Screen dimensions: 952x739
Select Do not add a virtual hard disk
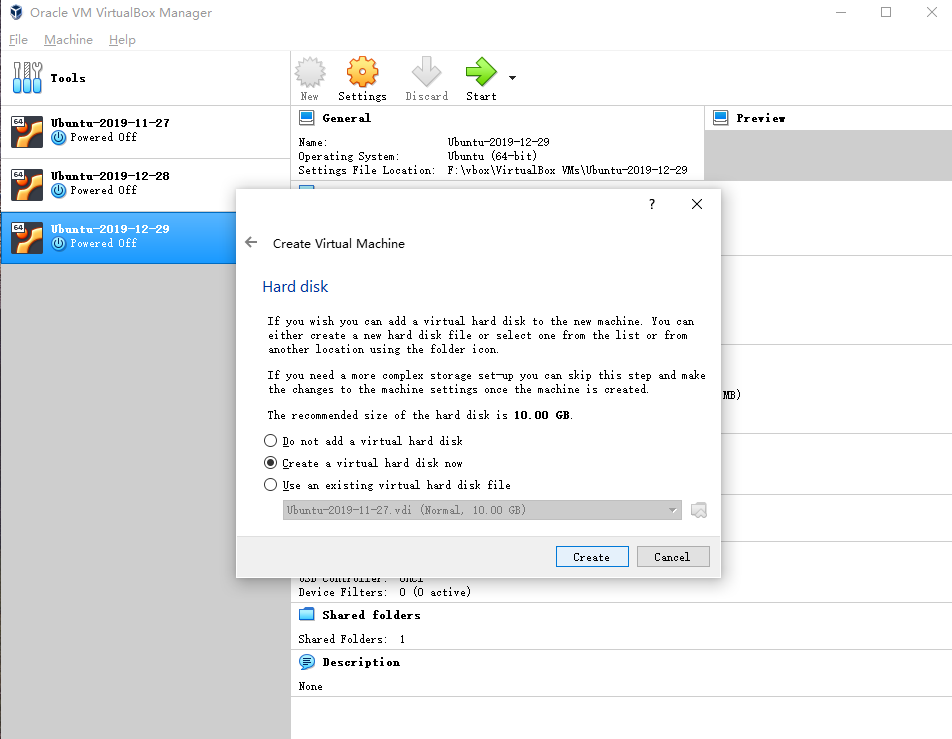point(363,441)
